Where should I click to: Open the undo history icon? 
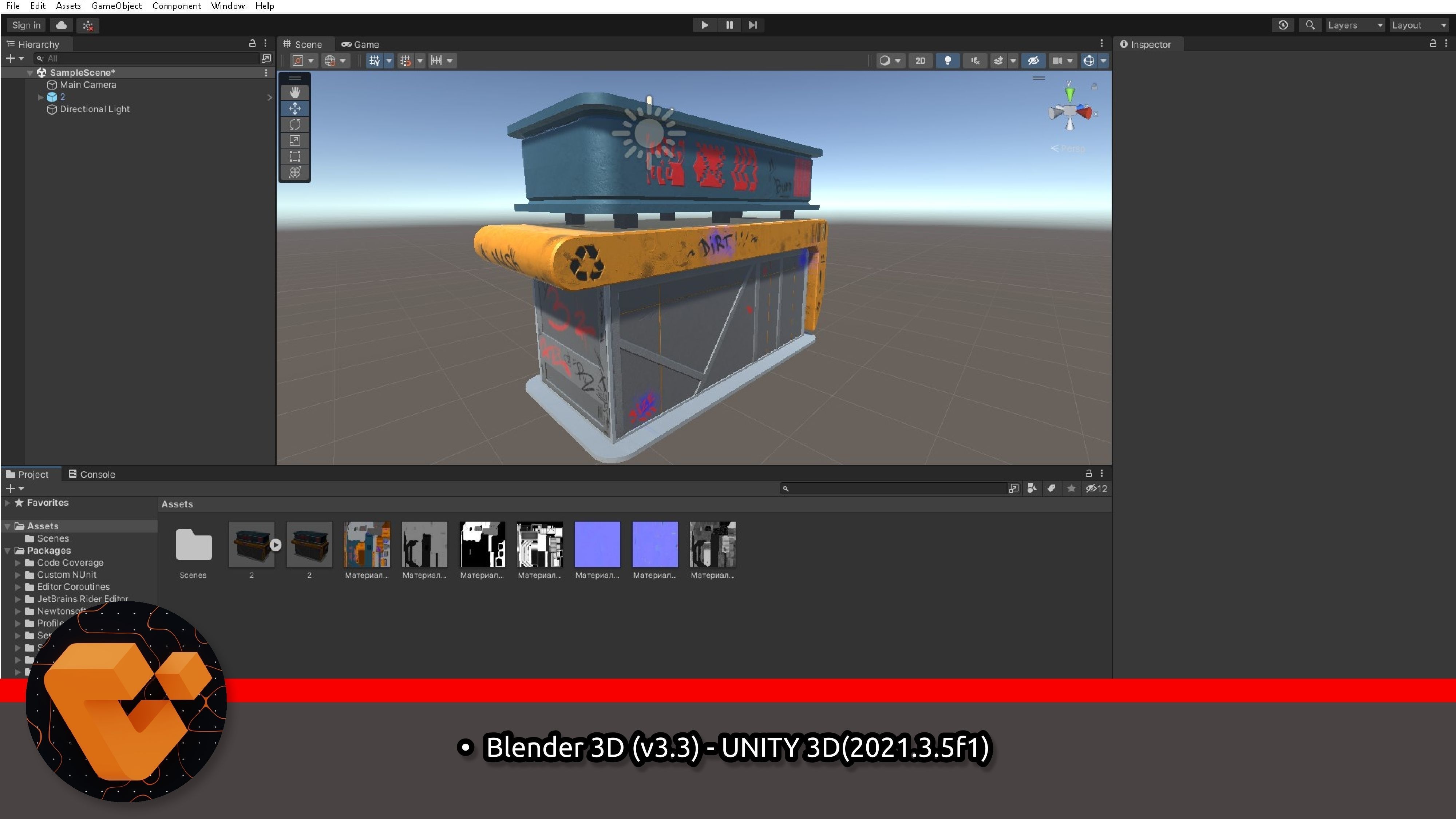pos(1283,25)
